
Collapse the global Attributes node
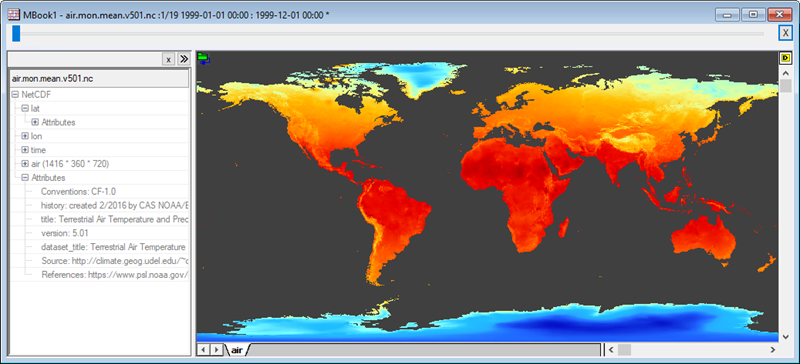[25, 178]
